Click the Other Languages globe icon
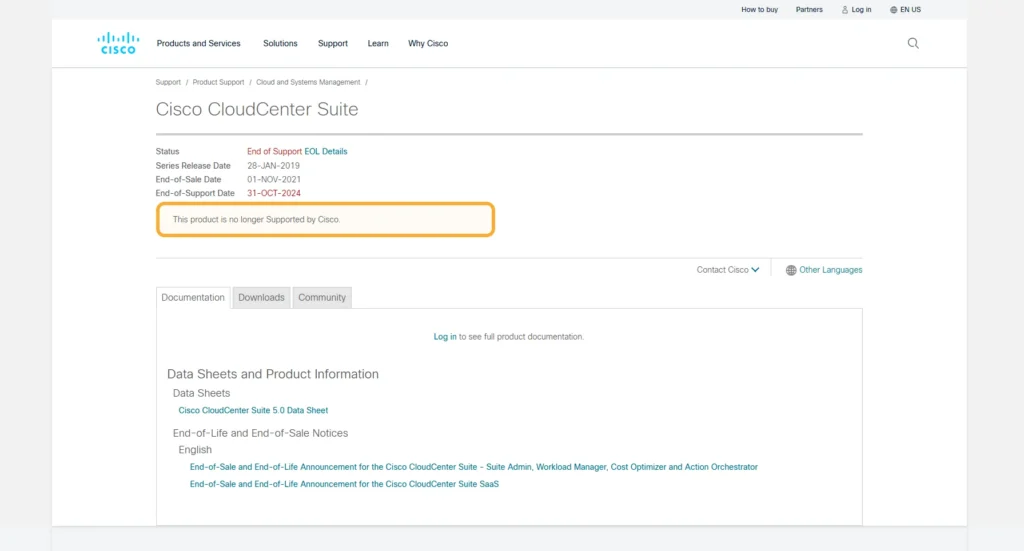Image resolution: width=1024 pixels, height=551 pixels. 791,270
